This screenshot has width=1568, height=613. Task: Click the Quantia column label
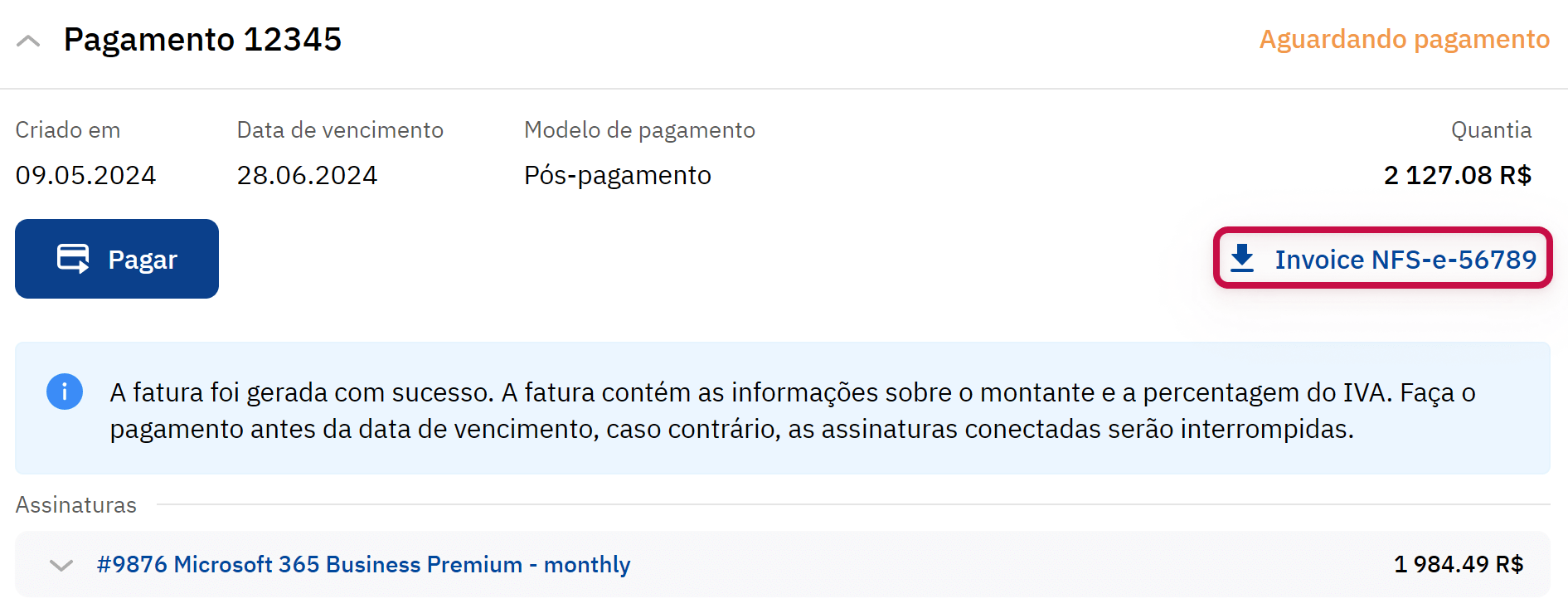(x=1490, y=130)
